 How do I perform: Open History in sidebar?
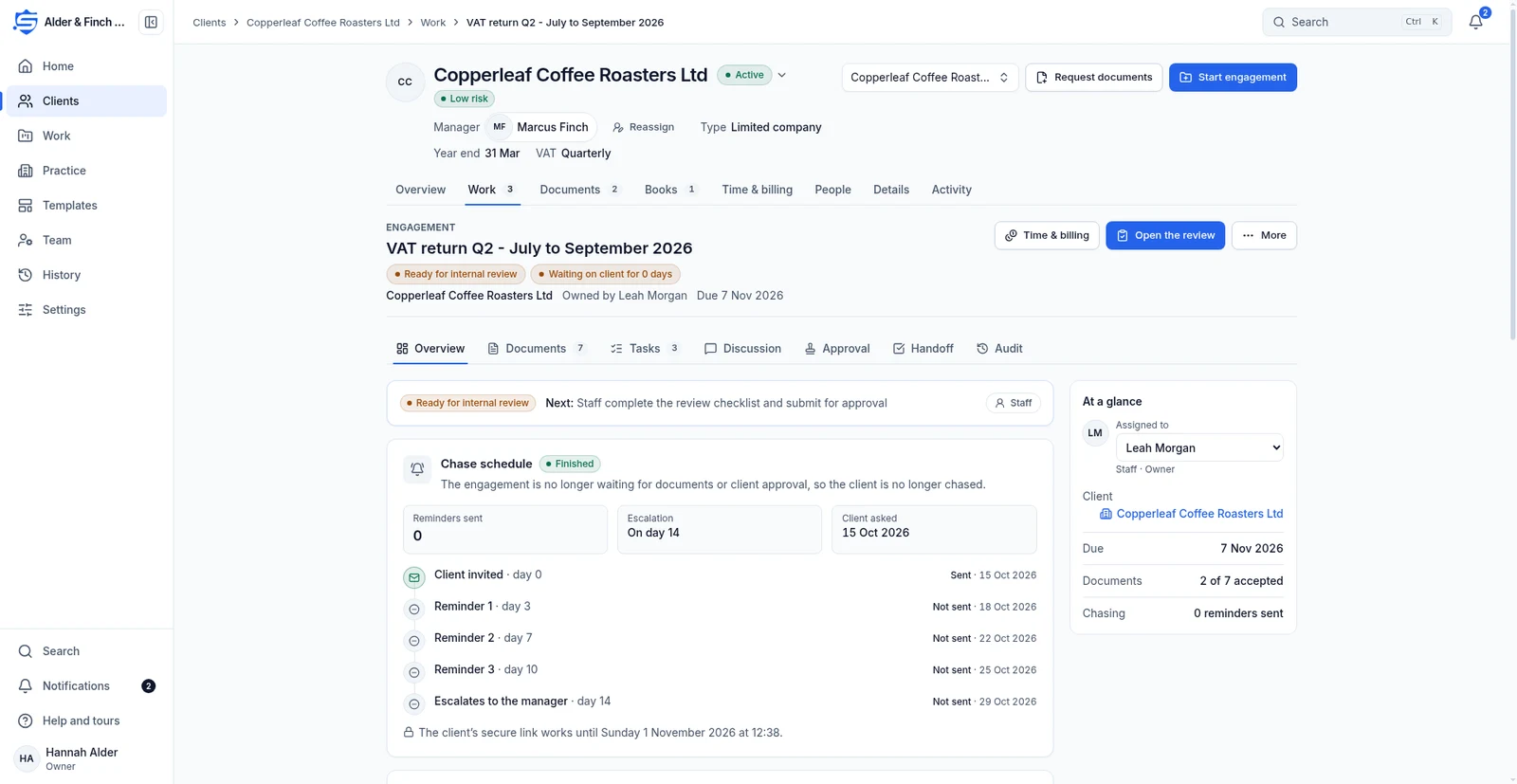pos(86,275)
